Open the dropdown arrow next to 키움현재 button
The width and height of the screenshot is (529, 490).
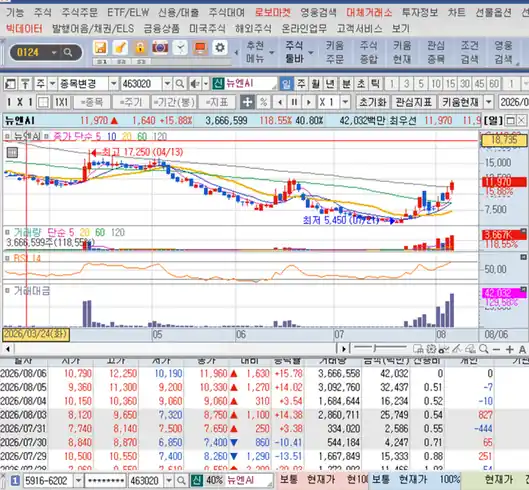pos(489,102)
